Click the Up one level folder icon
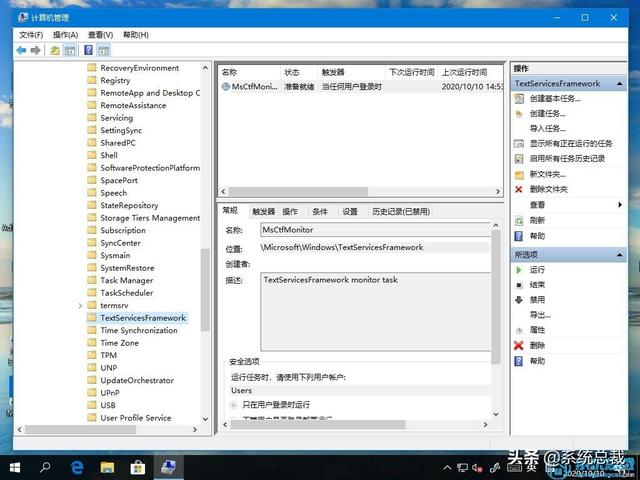Viewport: 640px width, 480px height. click(x=55, y=50)
